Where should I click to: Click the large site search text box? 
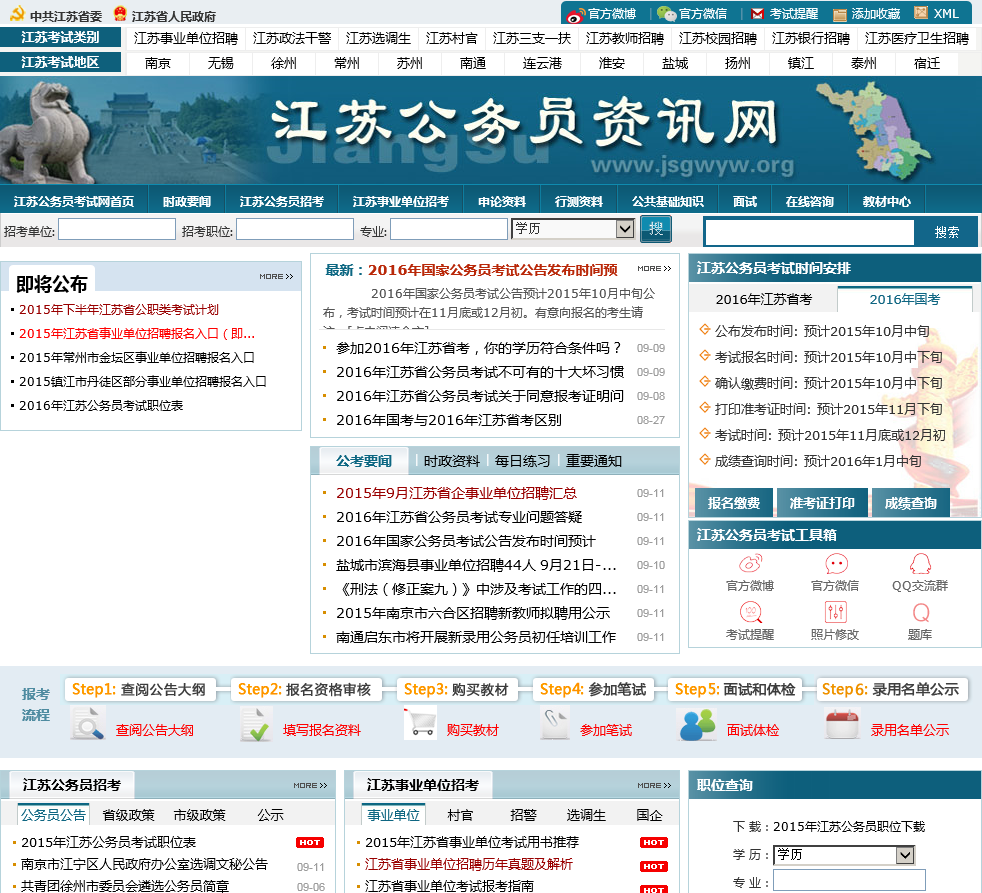(x=809, y=232)
